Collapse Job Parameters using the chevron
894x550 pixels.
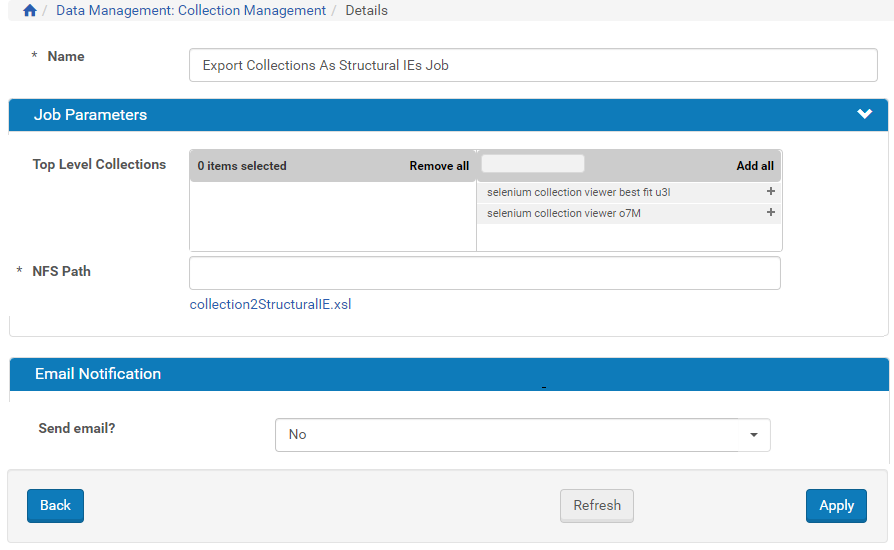(864, 114)
